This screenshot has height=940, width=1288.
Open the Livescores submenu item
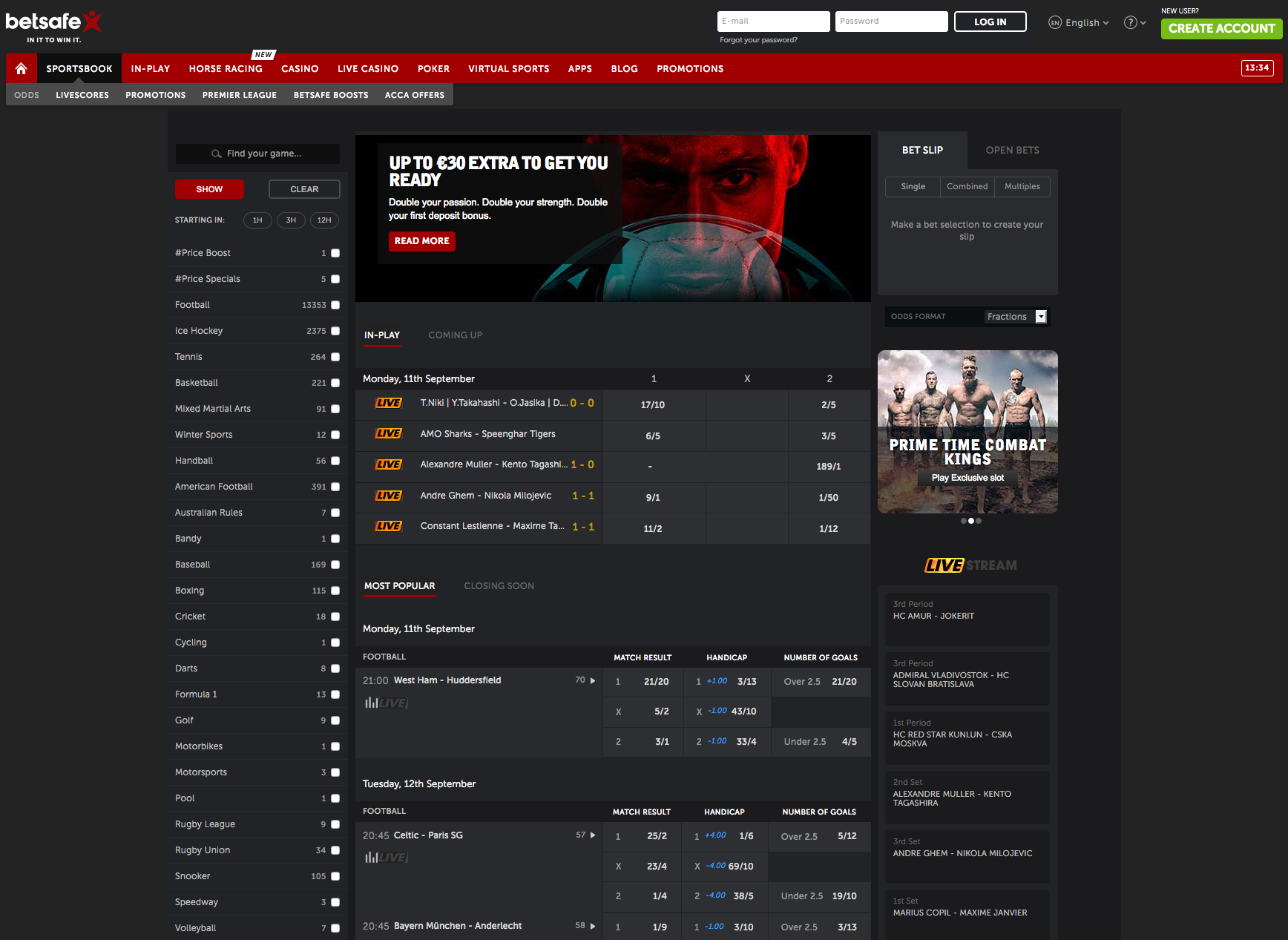point(82,95)
